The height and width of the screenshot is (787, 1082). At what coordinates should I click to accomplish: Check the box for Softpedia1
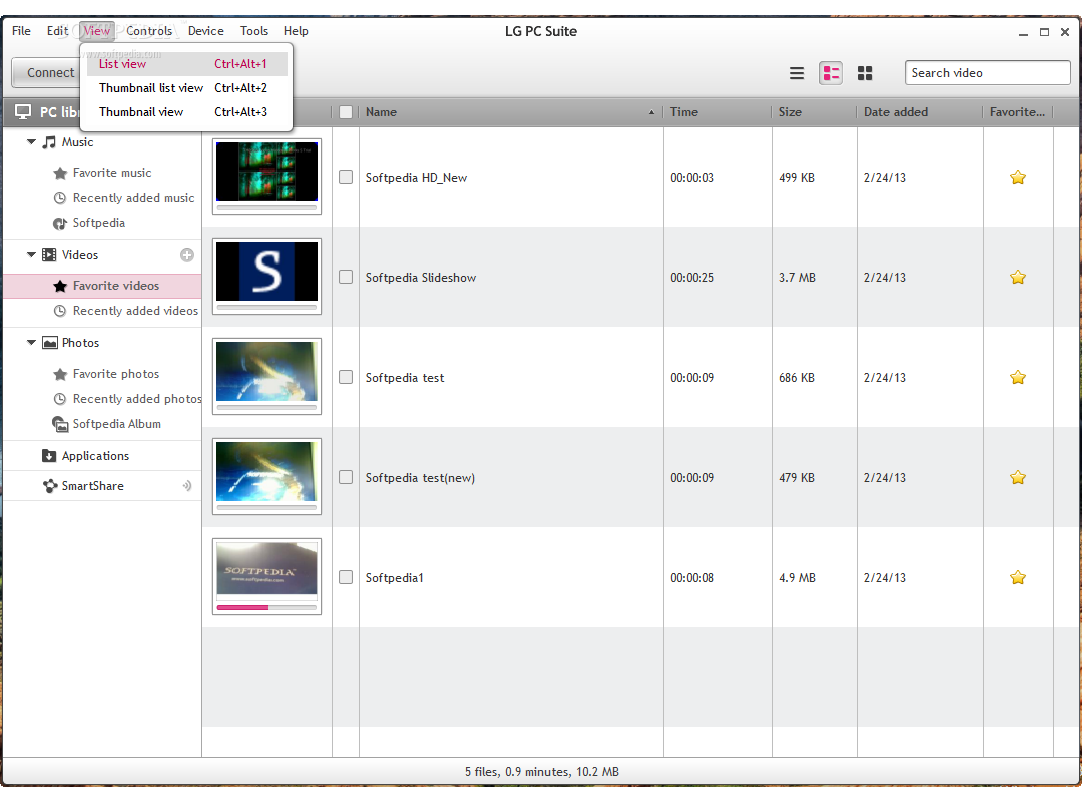click(346, 578)
